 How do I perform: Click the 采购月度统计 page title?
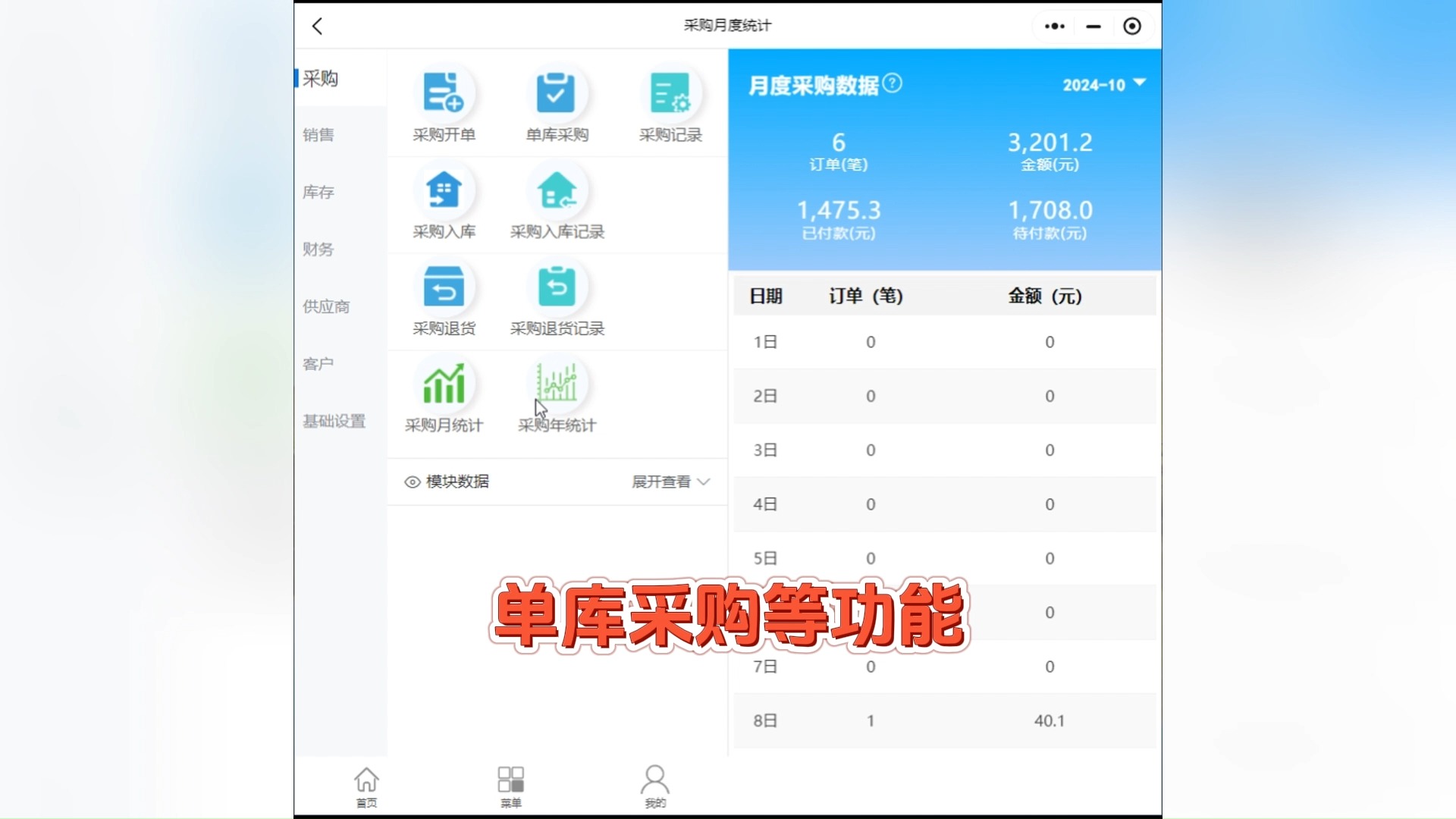[x=727, y=26]
